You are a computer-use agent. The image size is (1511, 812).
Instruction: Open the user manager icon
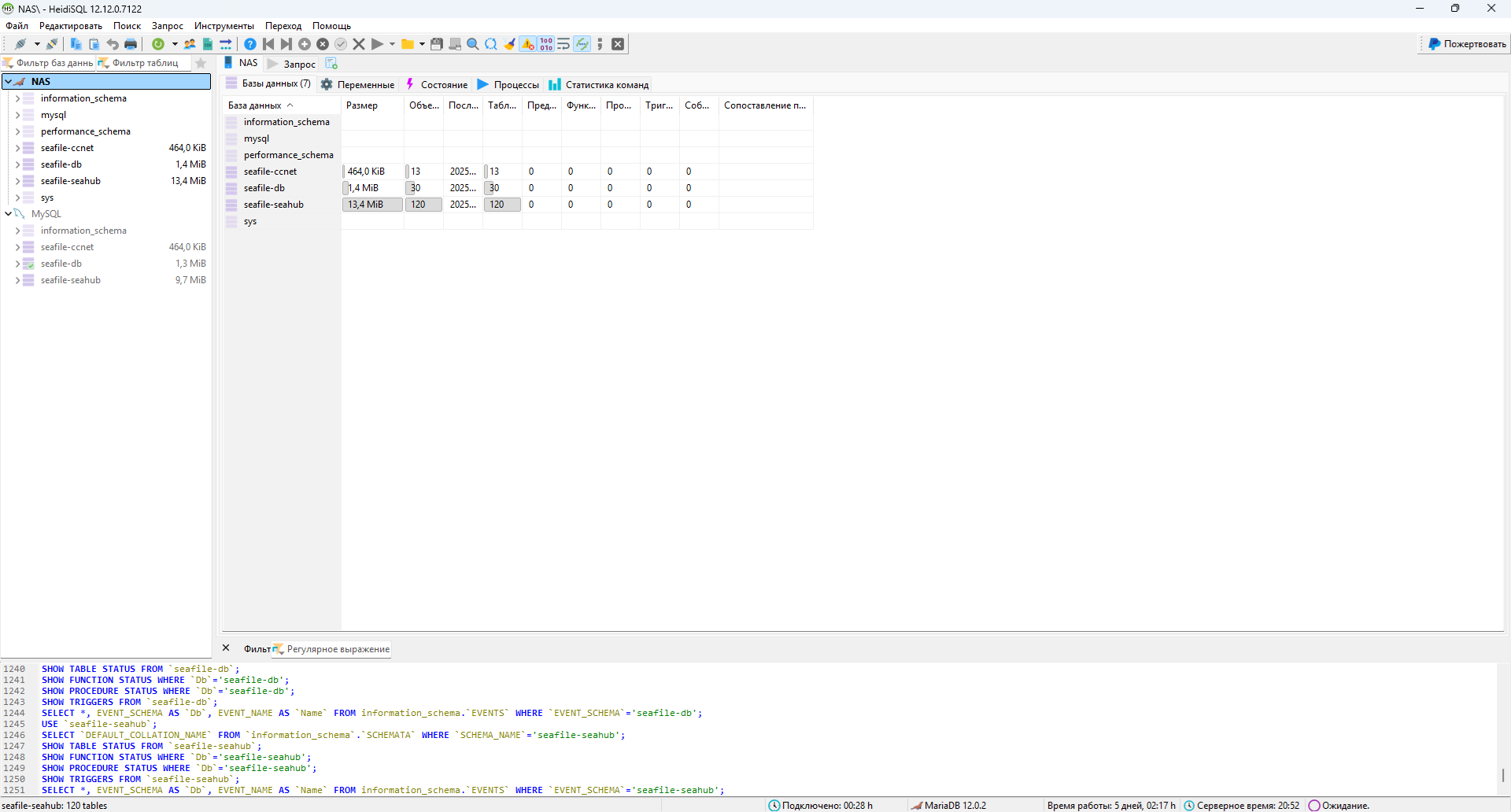pyautogui.click(x=189, y=44)
